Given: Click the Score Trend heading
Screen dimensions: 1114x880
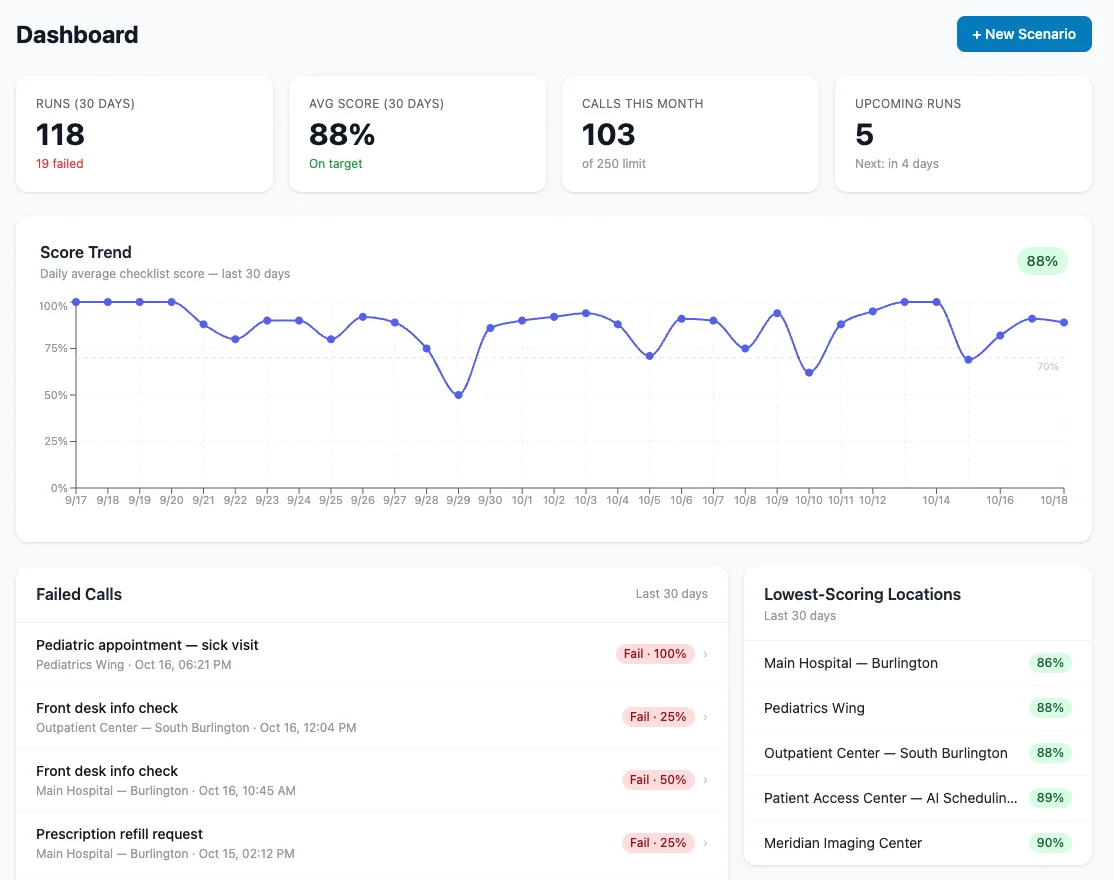Looking at the screenshot, I should coord(86,252).
